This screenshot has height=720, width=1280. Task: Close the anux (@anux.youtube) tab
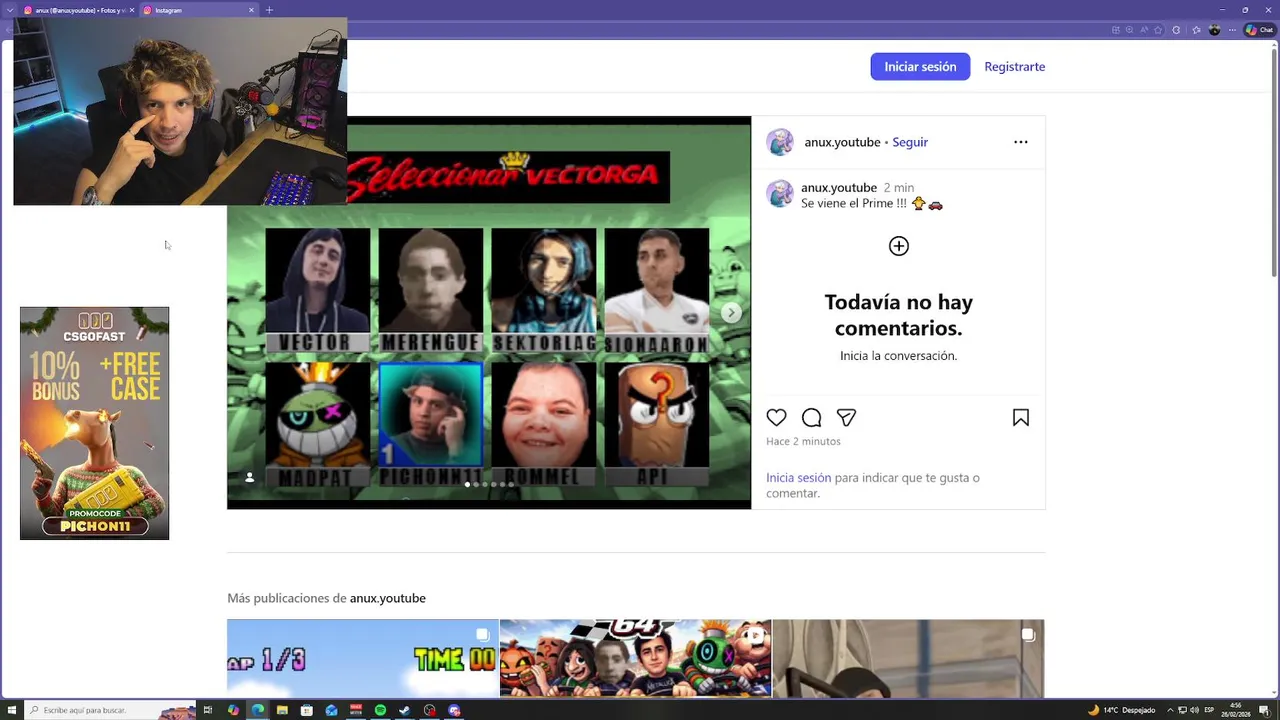(132, 10)
